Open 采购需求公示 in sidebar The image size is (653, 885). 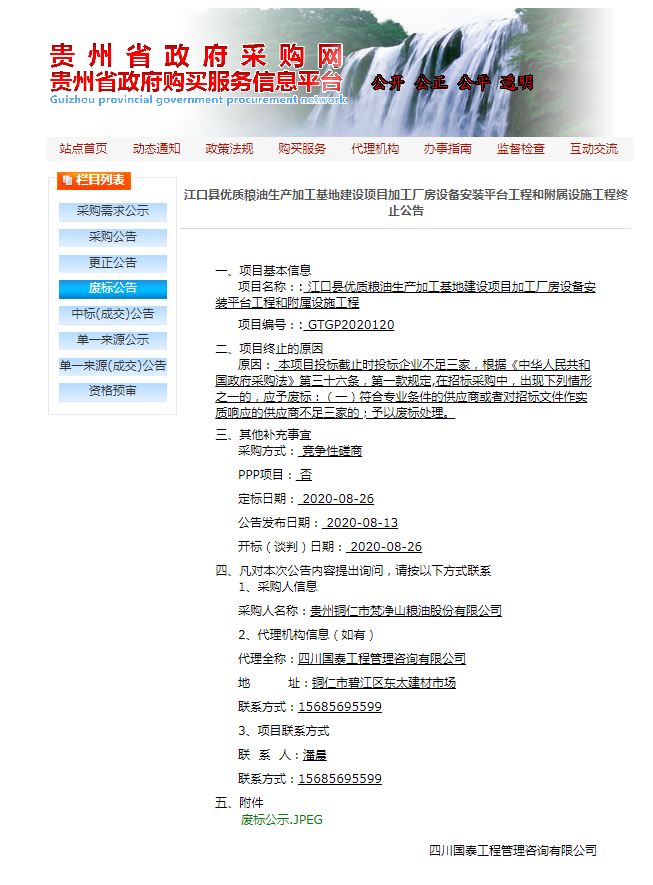[x=113, y=212]
